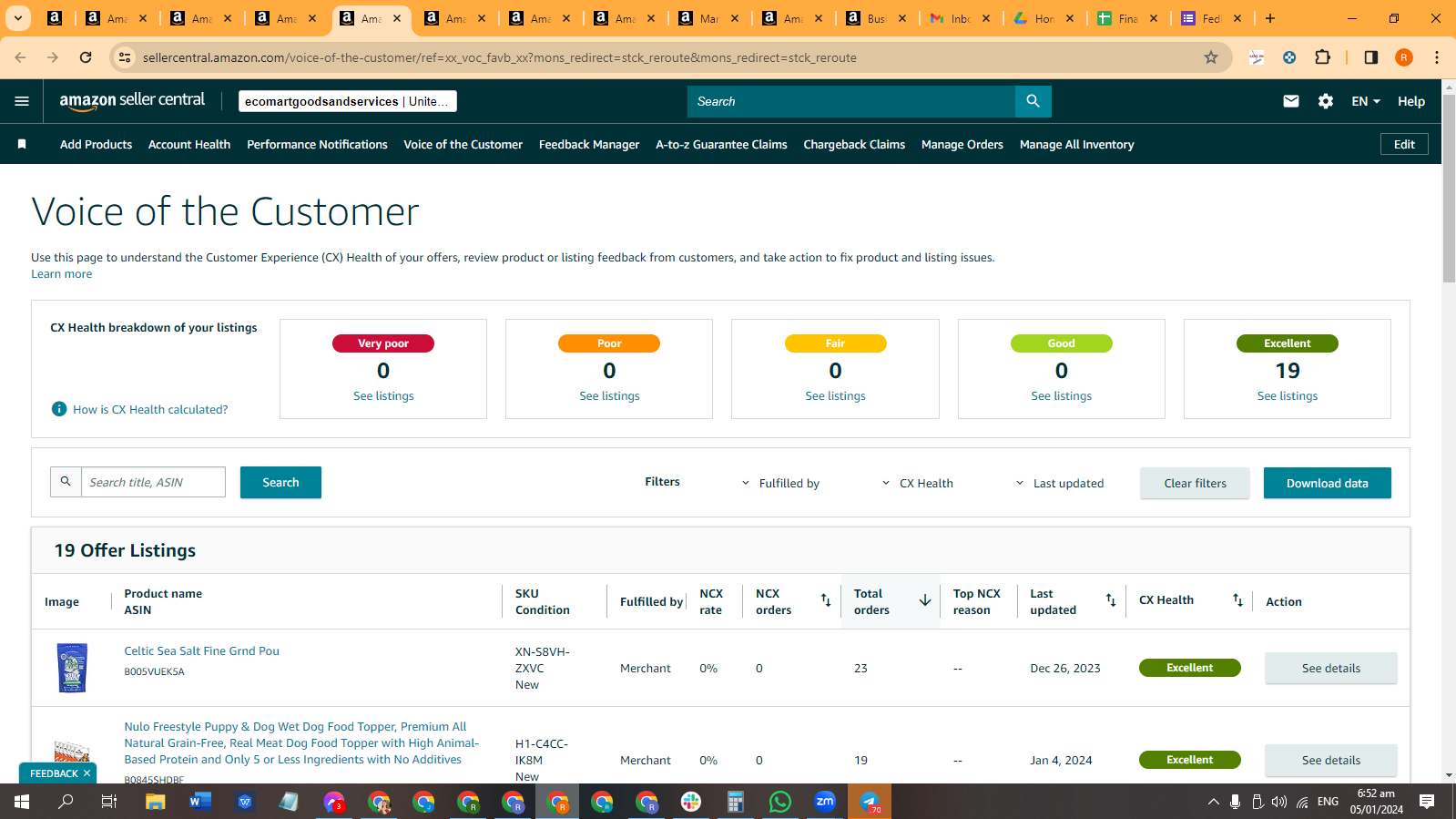1456x819 pixels.
Task: Open Slack from the taskbar
Action: click(x=691, y=802)
